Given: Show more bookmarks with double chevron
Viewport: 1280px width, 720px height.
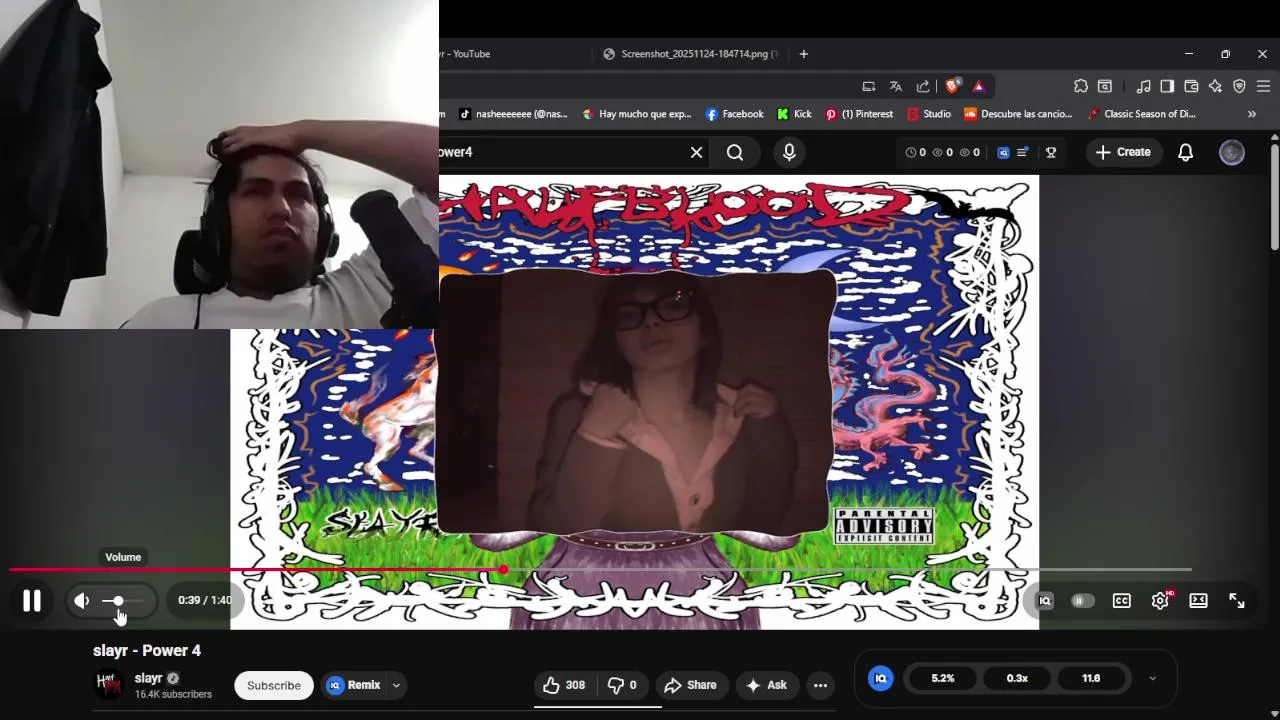Looking at the screenshot, I should click(x=1251, y=114).
